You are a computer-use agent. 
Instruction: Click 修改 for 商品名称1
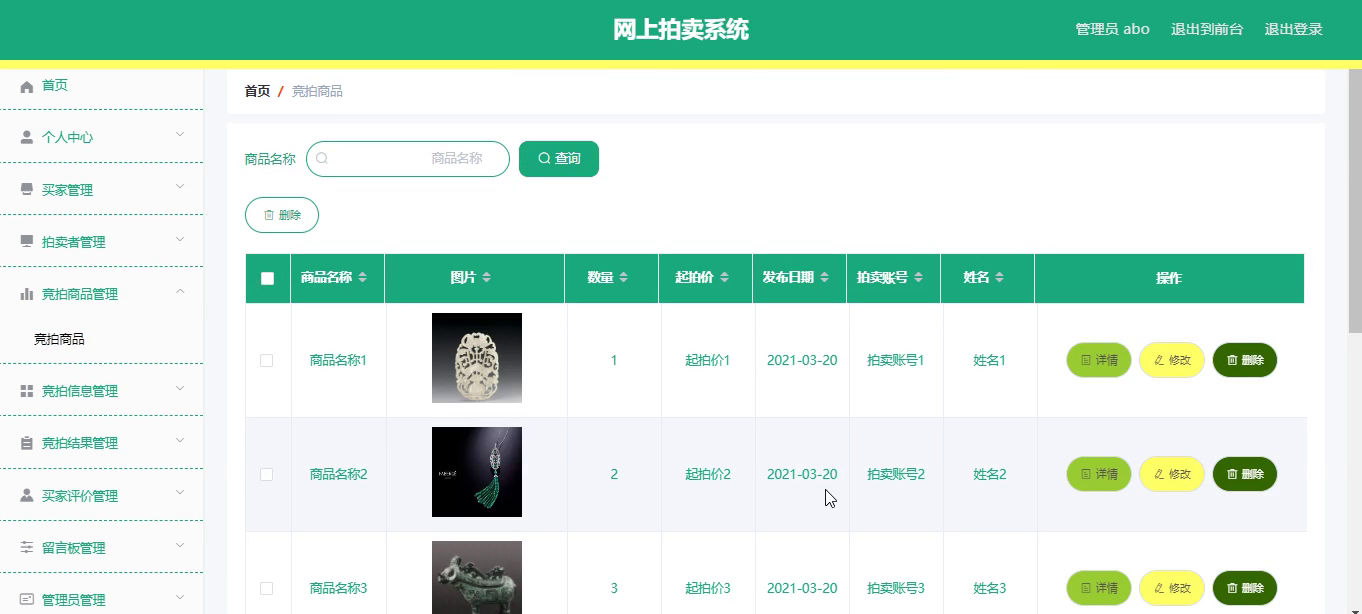pos(1172,360)
